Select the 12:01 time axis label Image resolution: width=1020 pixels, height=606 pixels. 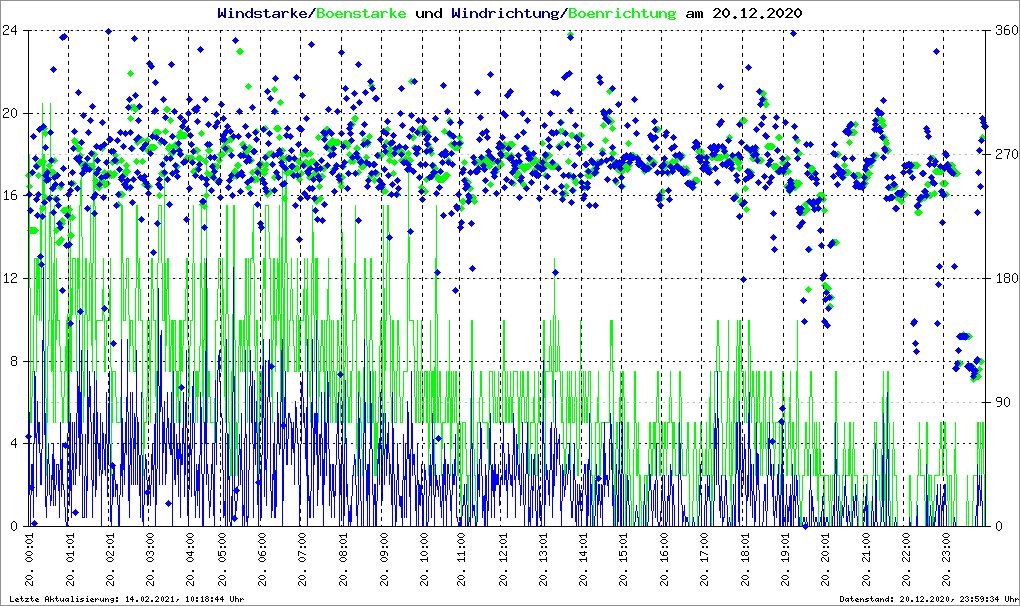pyautogui.click(x=503, y=562)
